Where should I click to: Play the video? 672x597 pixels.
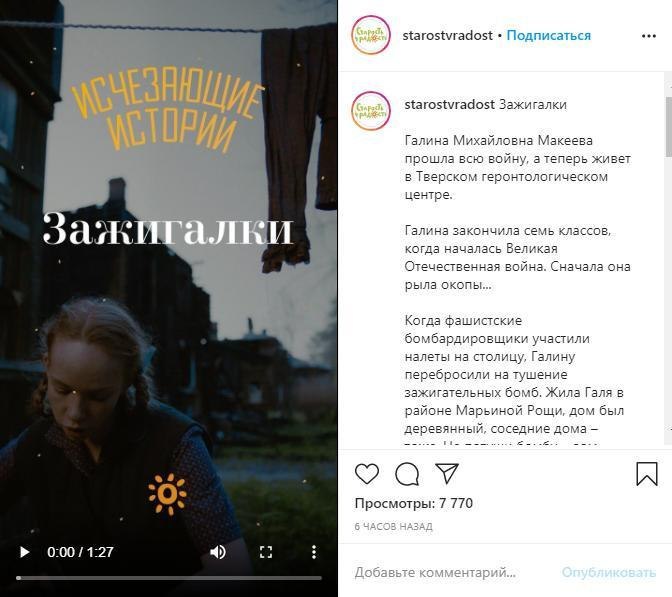[24, 552]
